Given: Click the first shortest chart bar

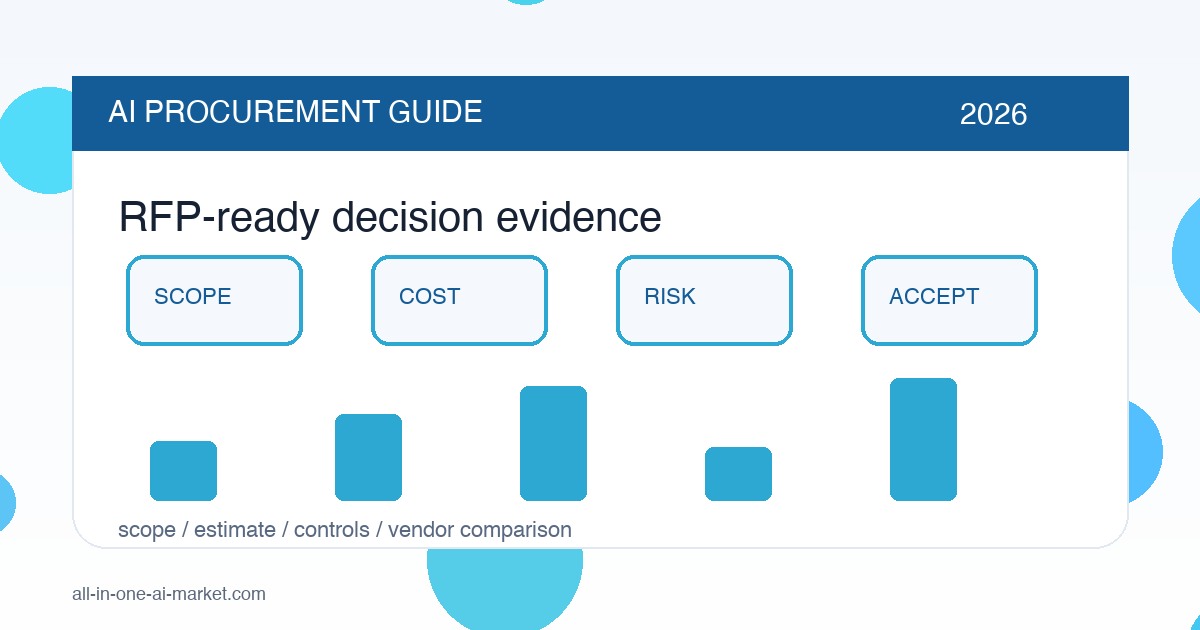Looking at the screenshot, I should 183,471.
